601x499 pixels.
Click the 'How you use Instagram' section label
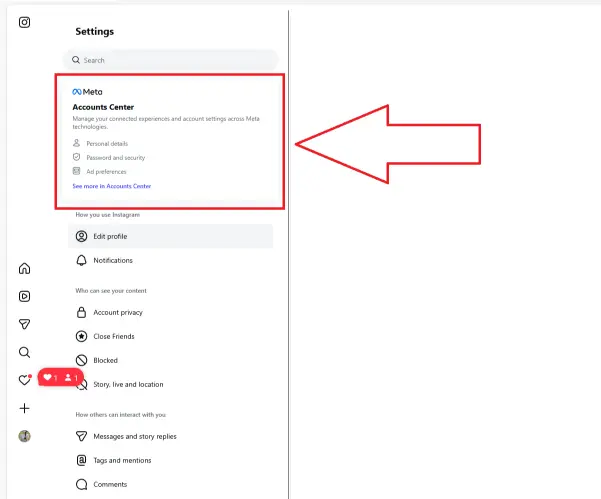(x=108, y=215)
